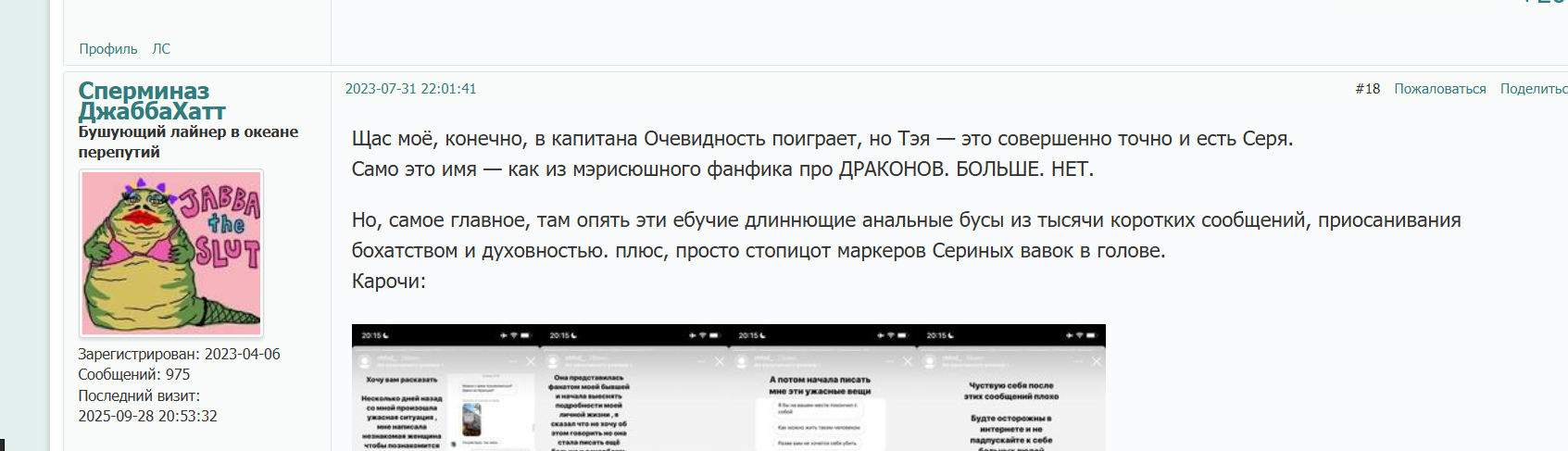Open the Профиль link
This screenshot has width=1568, height=451.
click(107, 49)
